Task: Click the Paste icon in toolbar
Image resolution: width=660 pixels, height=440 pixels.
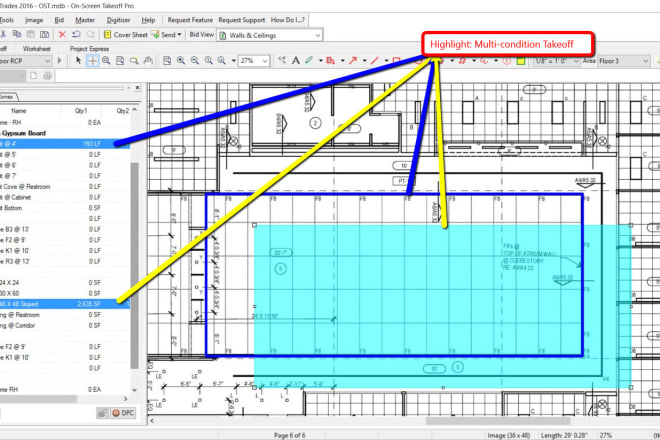Action: 31,35
